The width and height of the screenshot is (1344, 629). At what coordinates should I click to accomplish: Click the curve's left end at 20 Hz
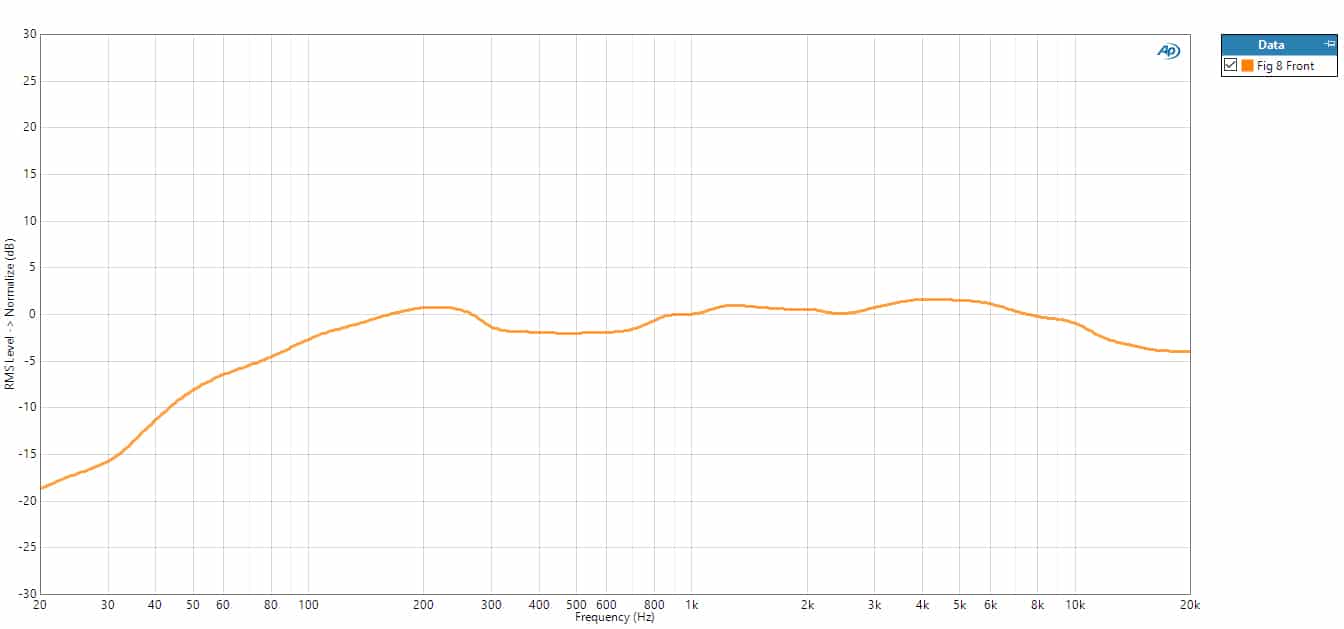[41, 488]
